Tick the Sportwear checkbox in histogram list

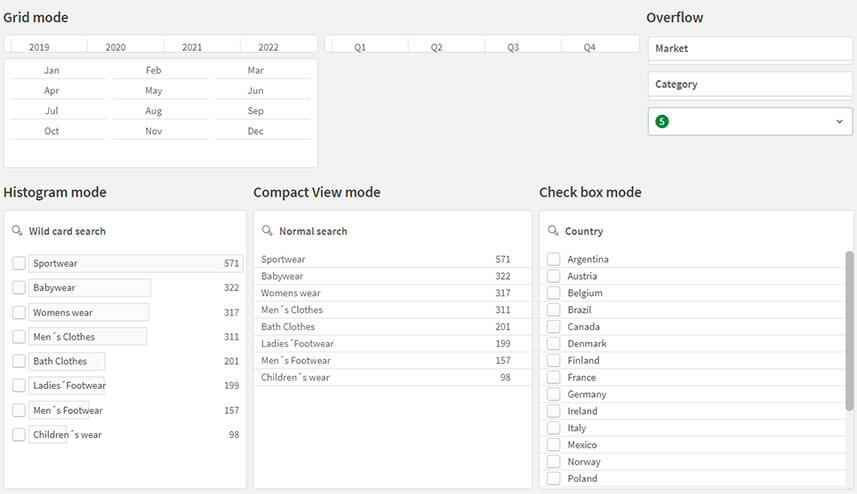pos(19,263)
